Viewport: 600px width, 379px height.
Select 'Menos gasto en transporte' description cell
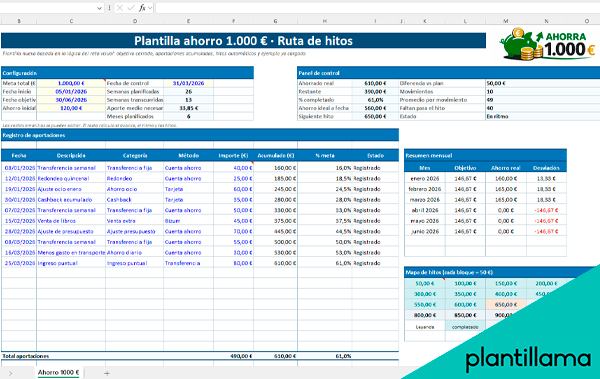pyautogui.click(x=71, y=253)
